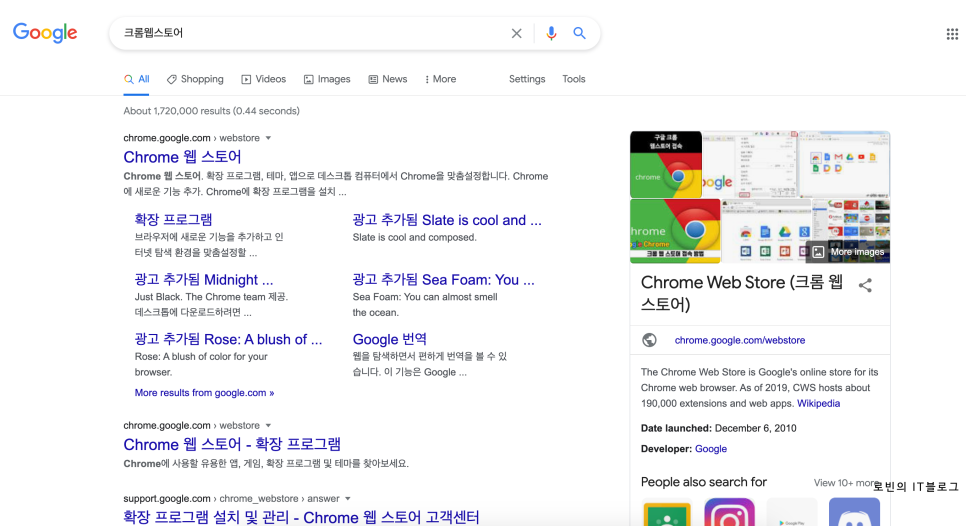
Task: Open search Settings
Action: point(527,79)
